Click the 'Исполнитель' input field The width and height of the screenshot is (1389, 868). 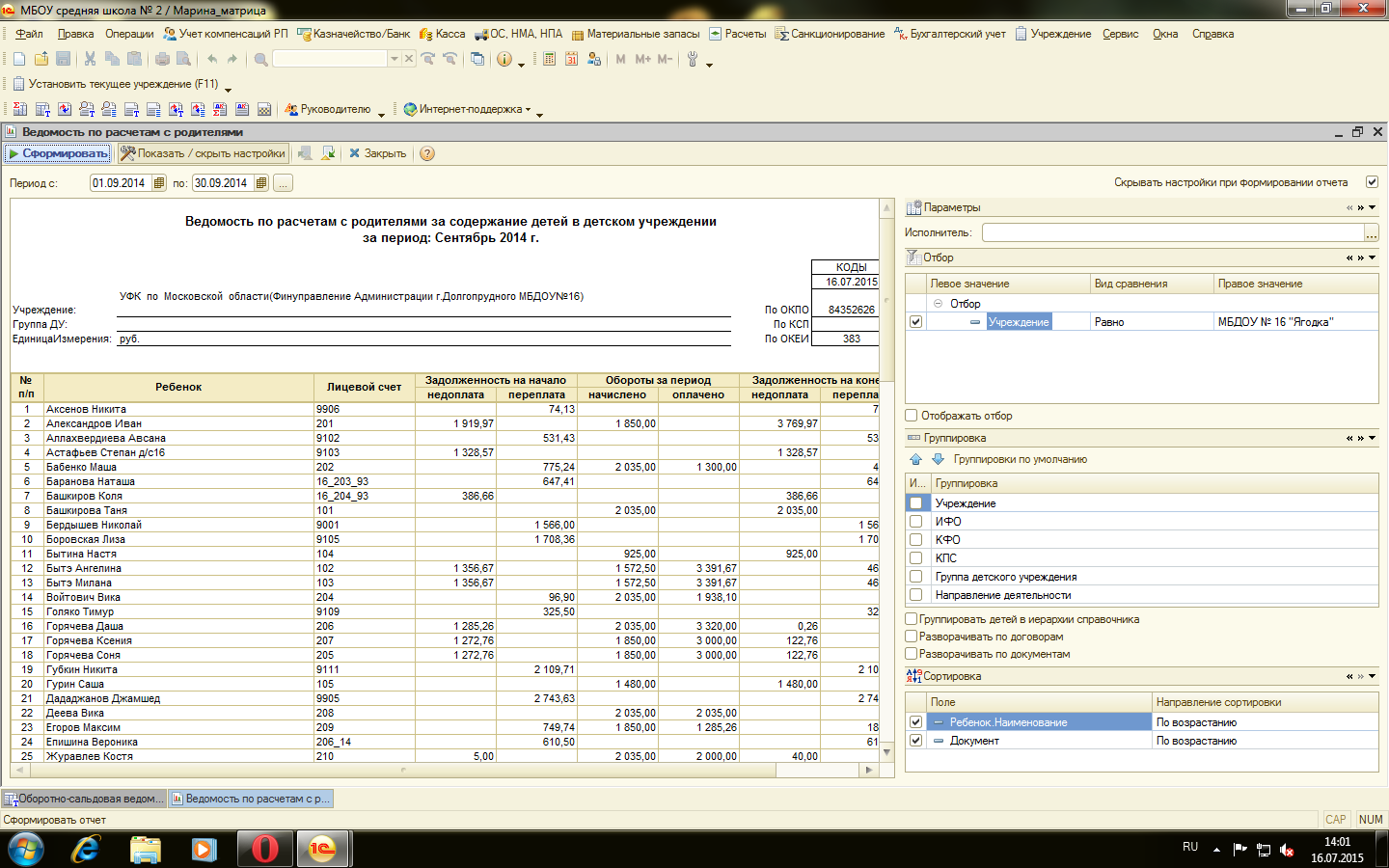coord(1172,232)
